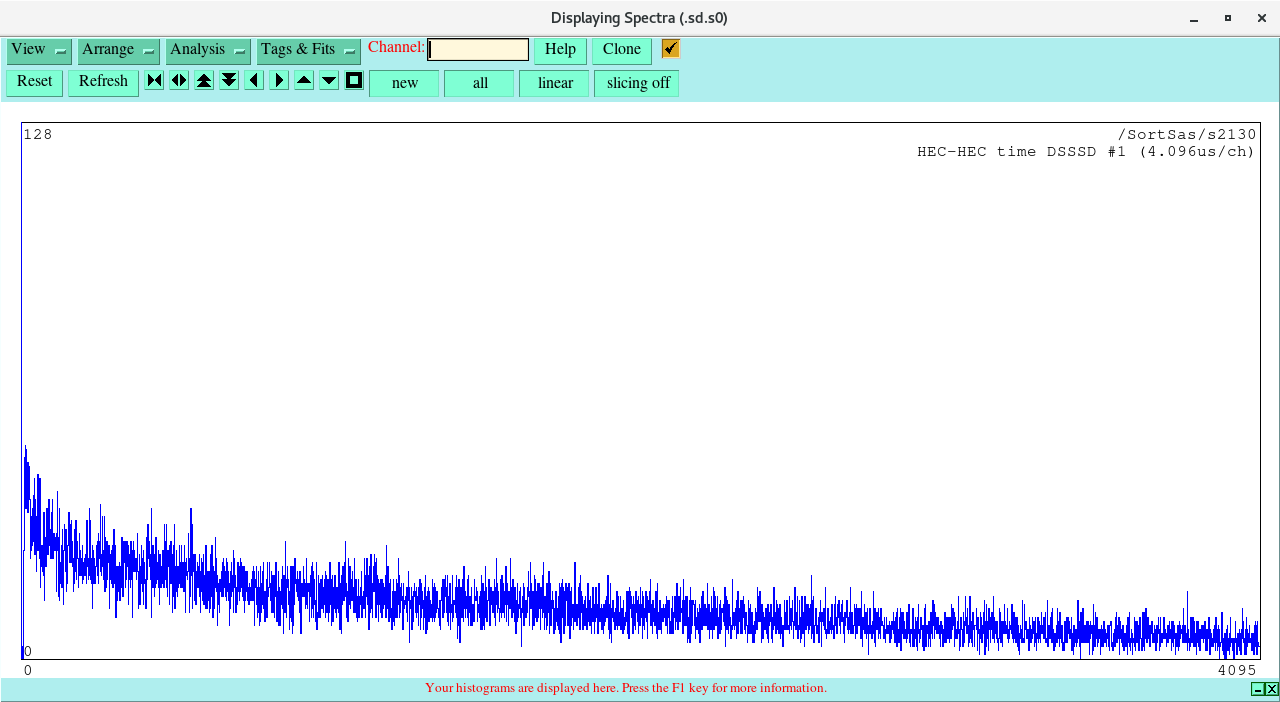
Task: Click the 128 y-axis maximum label
Action: click(38, 135)
